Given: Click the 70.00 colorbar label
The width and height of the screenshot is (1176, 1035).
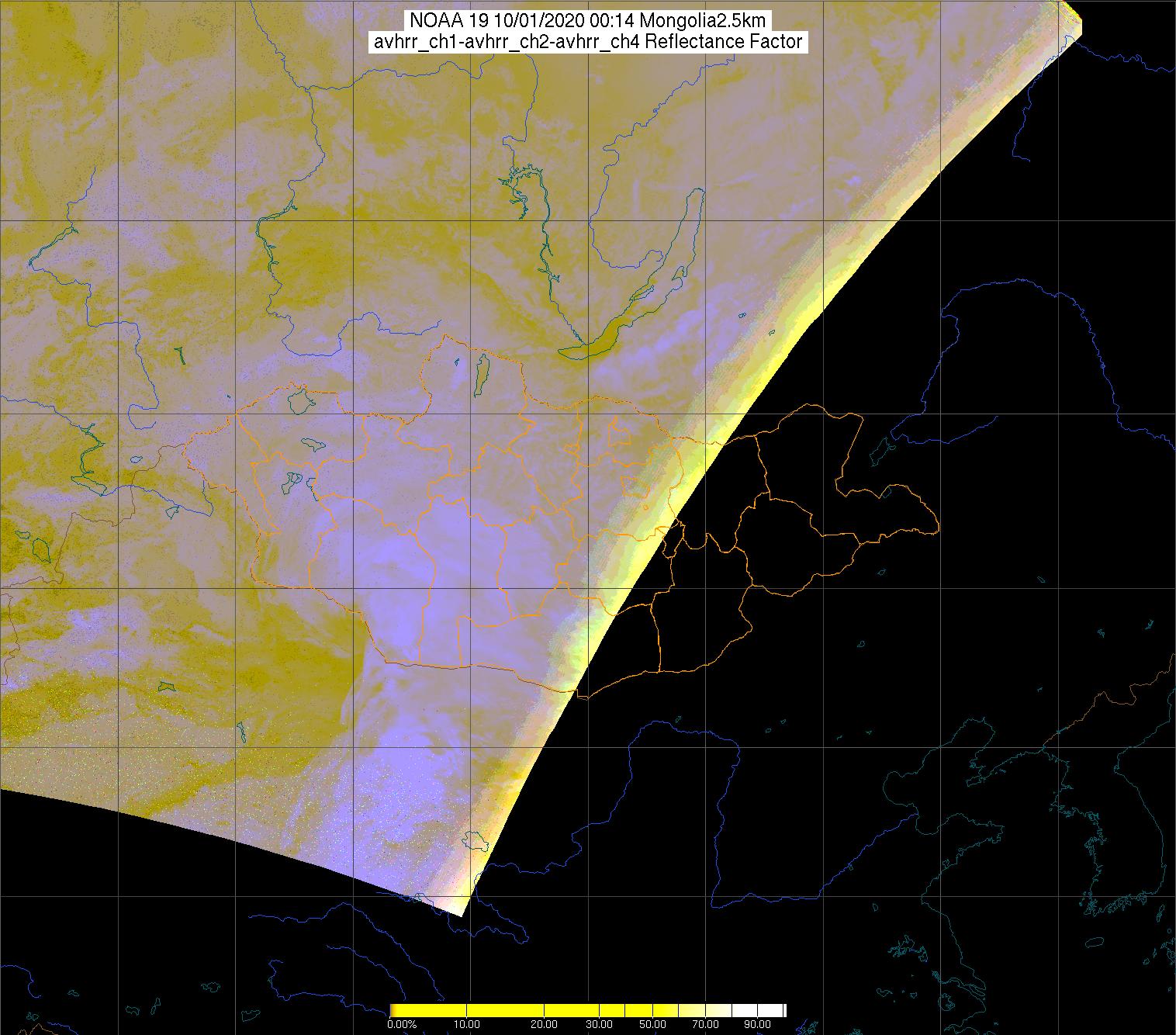Looking at the screenshot, I should [x=705, y=1024].
